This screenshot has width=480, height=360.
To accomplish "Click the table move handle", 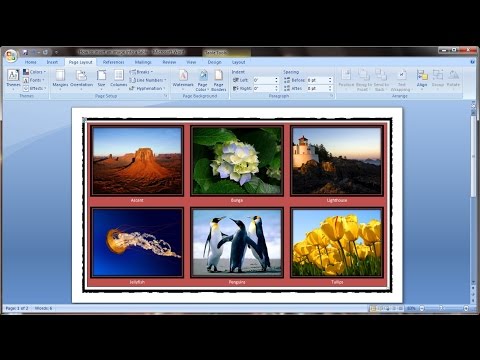I will point(84,119).
